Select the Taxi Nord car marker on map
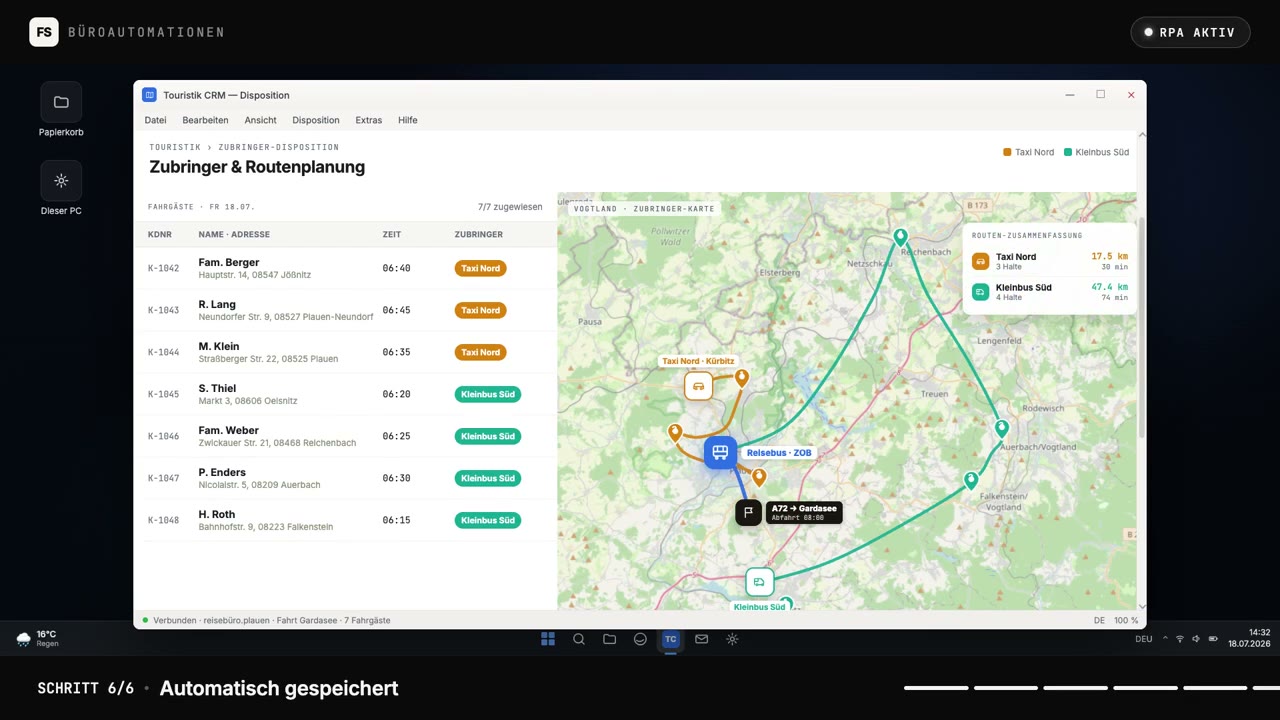 tap(698, 386)
